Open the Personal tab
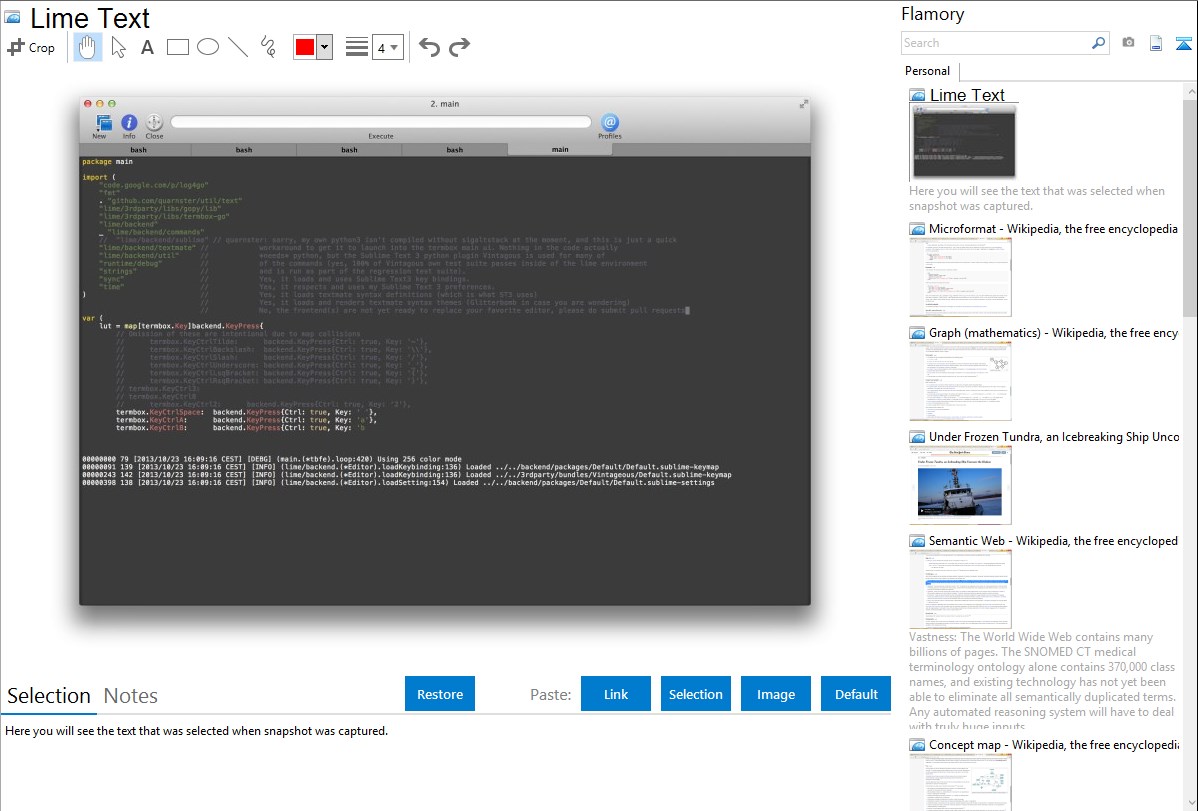 pos(928,71)
